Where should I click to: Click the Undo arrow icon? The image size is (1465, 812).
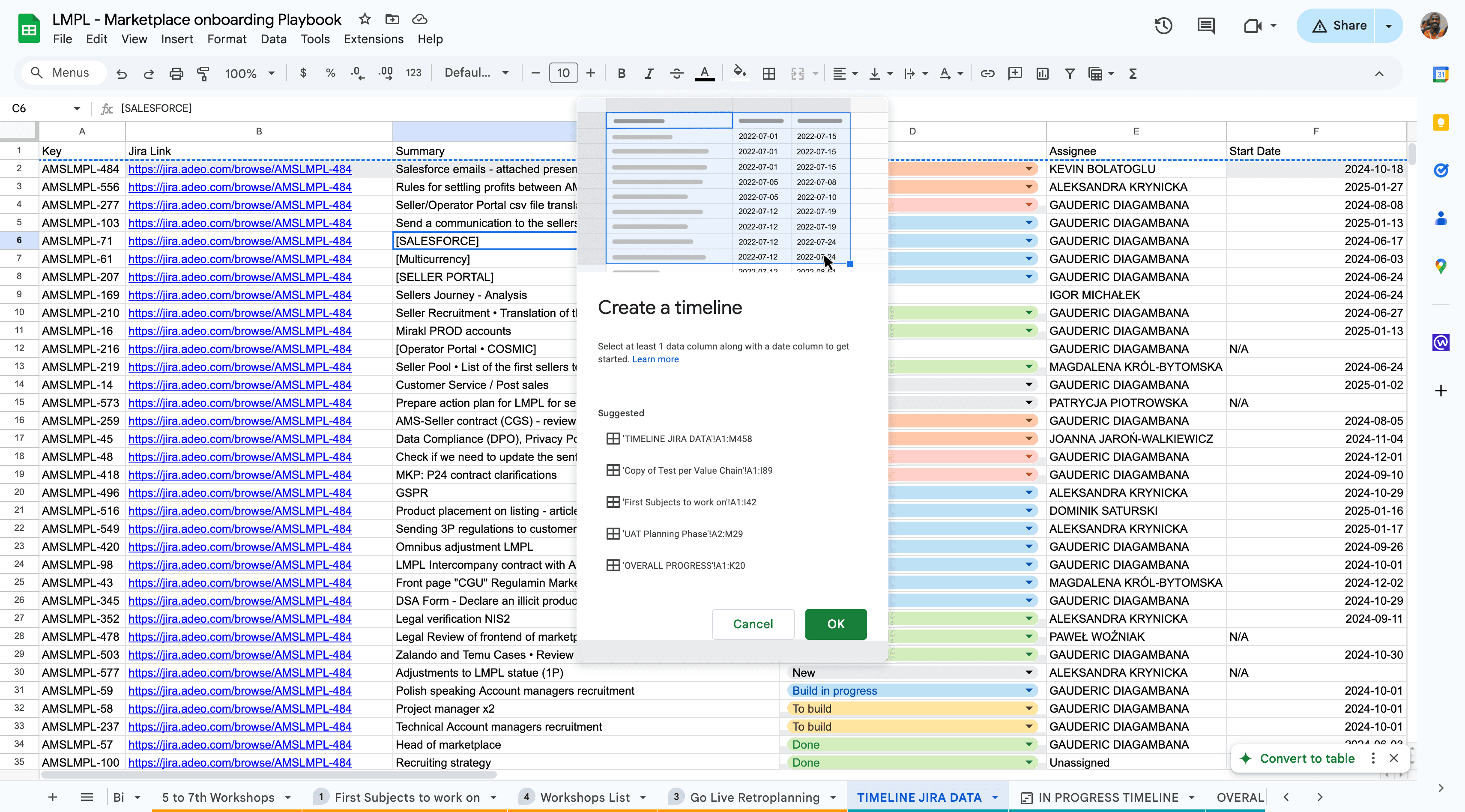121,73
